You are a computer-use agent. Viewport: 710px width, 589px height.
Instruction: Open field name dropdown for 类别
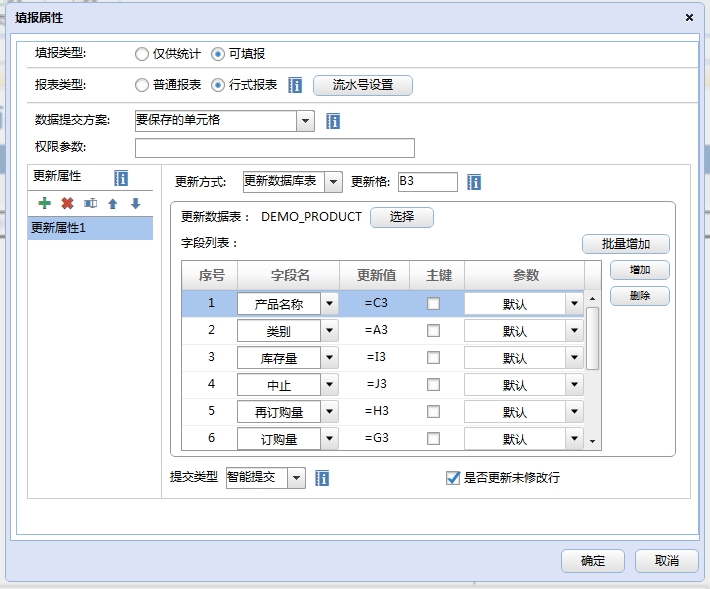tap(329, 330)
